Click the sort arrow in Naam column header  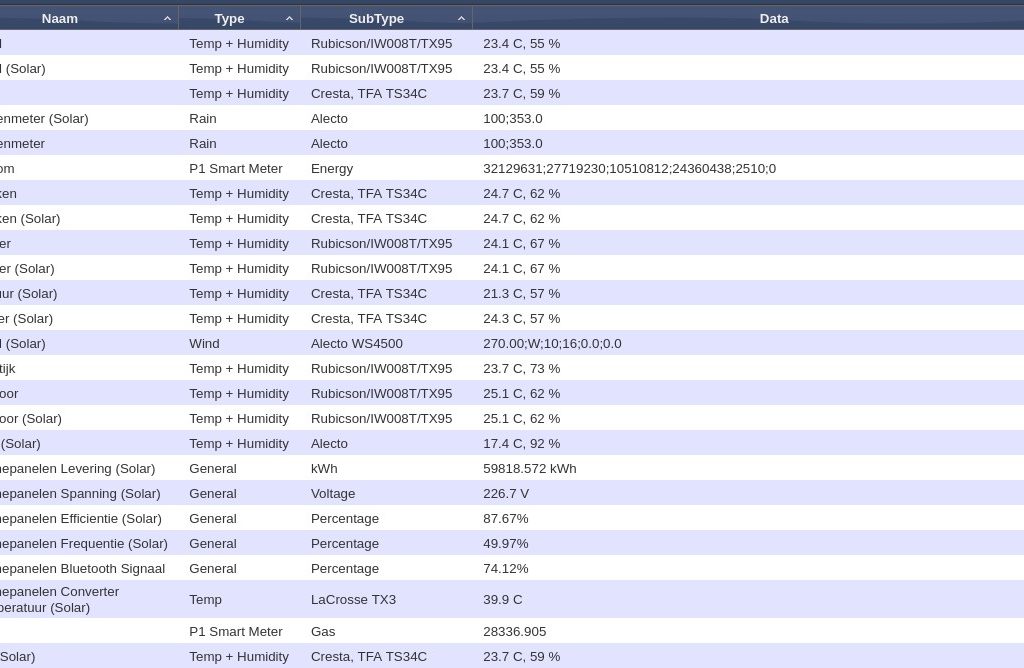(x=167, y=19)
